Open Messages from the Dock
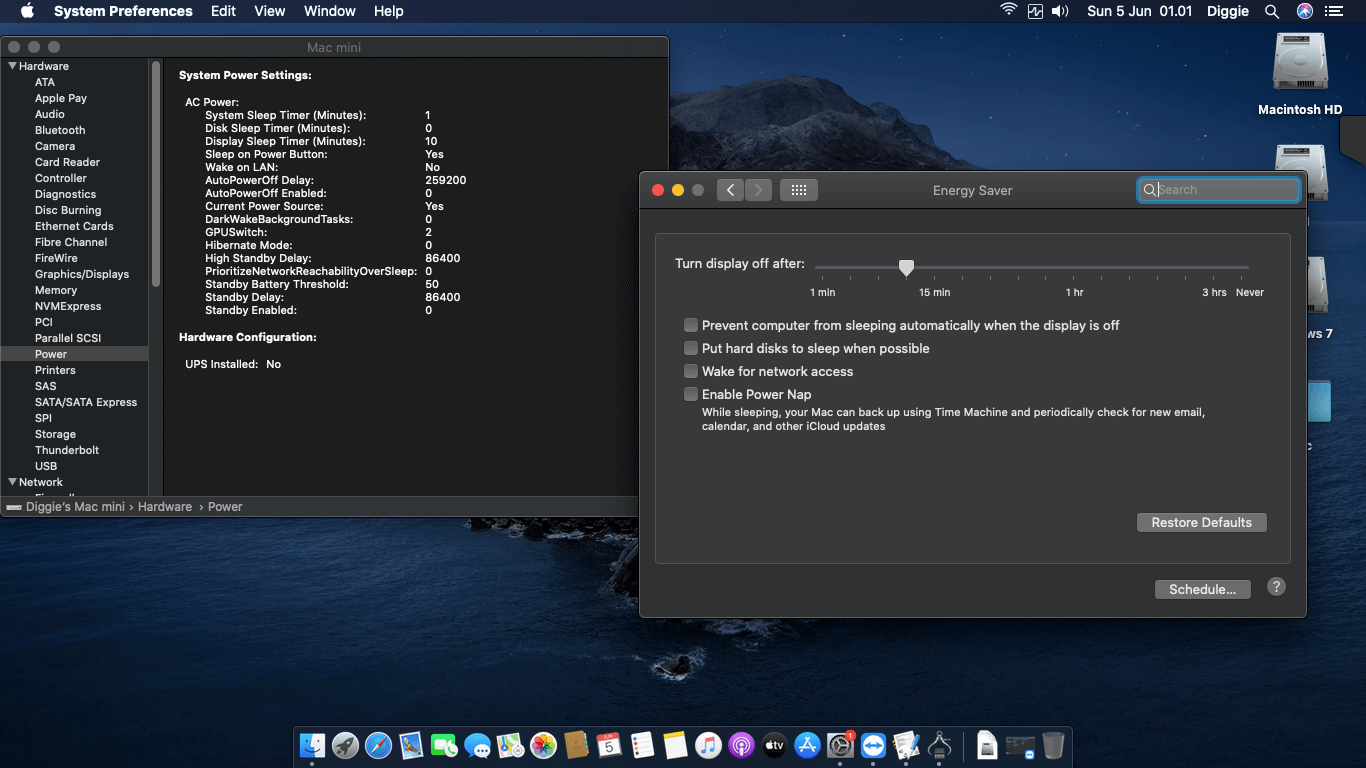The height and width of the screenshot is (768, 1366). pos(478,745)
